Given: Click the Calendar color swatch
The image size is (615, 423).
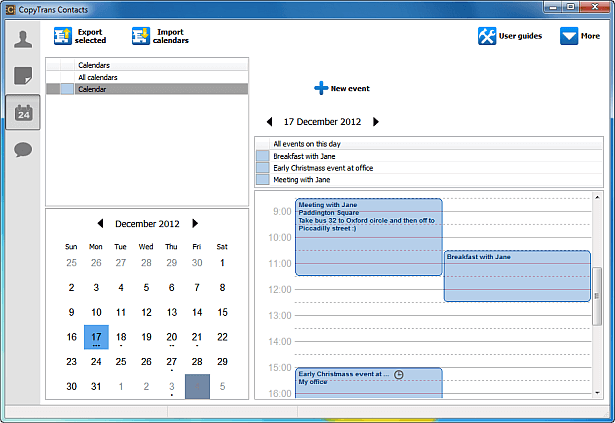Looking at the screenshot, I should (x=67, y=89).
